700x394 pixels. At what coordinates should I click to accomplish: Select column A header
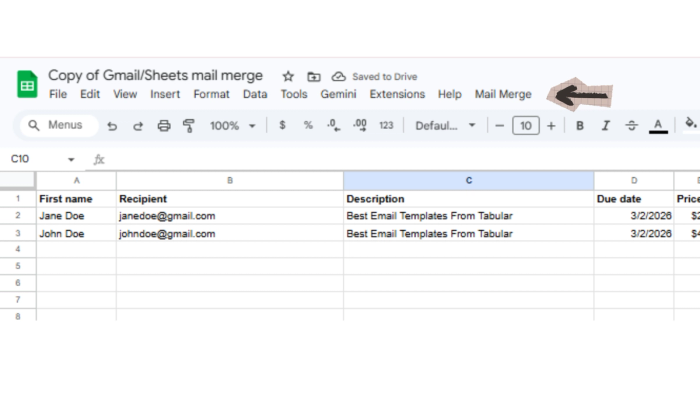[x=76, y=181]
